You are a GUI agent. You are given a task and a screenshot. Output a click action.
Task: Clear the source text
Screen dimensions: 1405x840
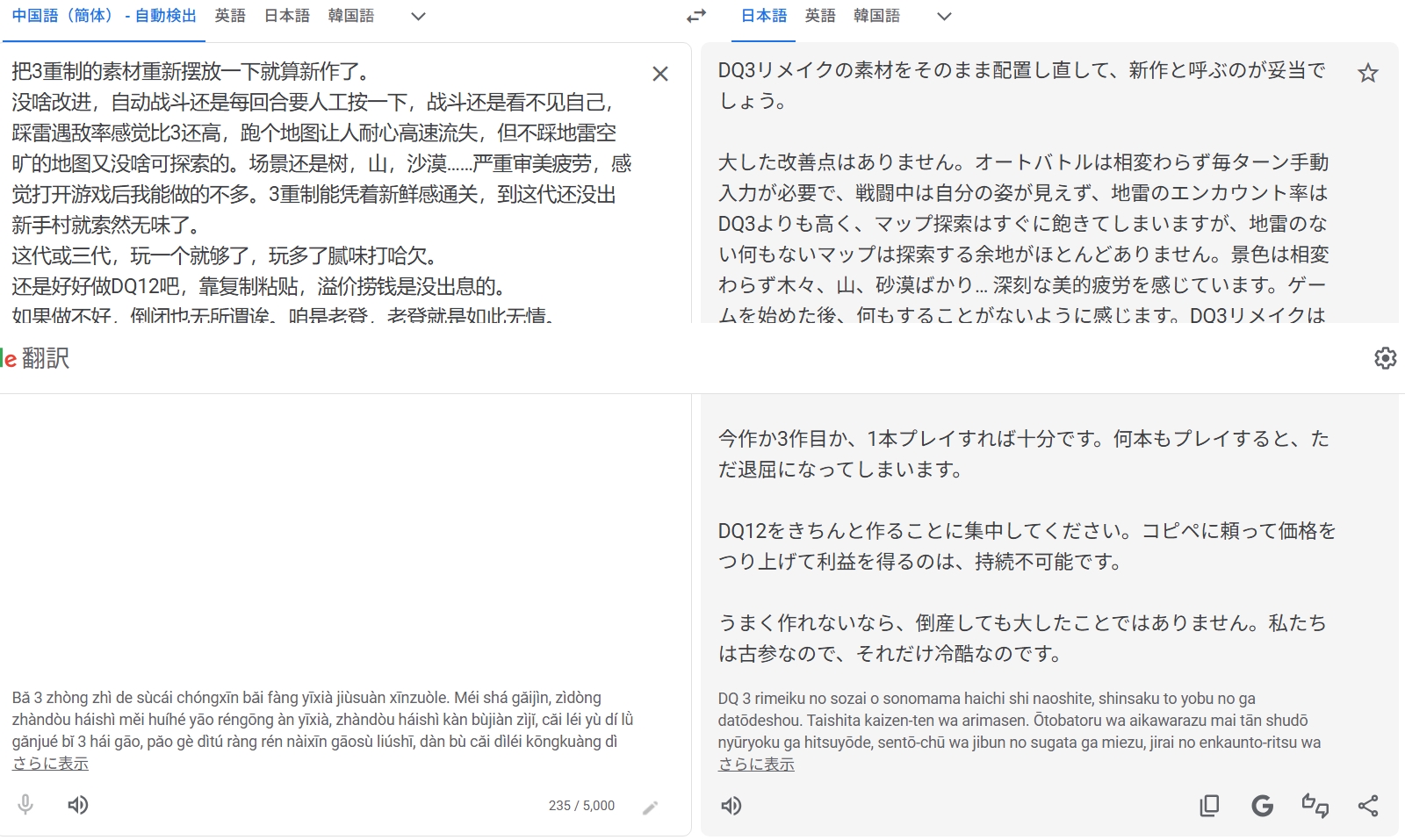[x=660, y=74]
